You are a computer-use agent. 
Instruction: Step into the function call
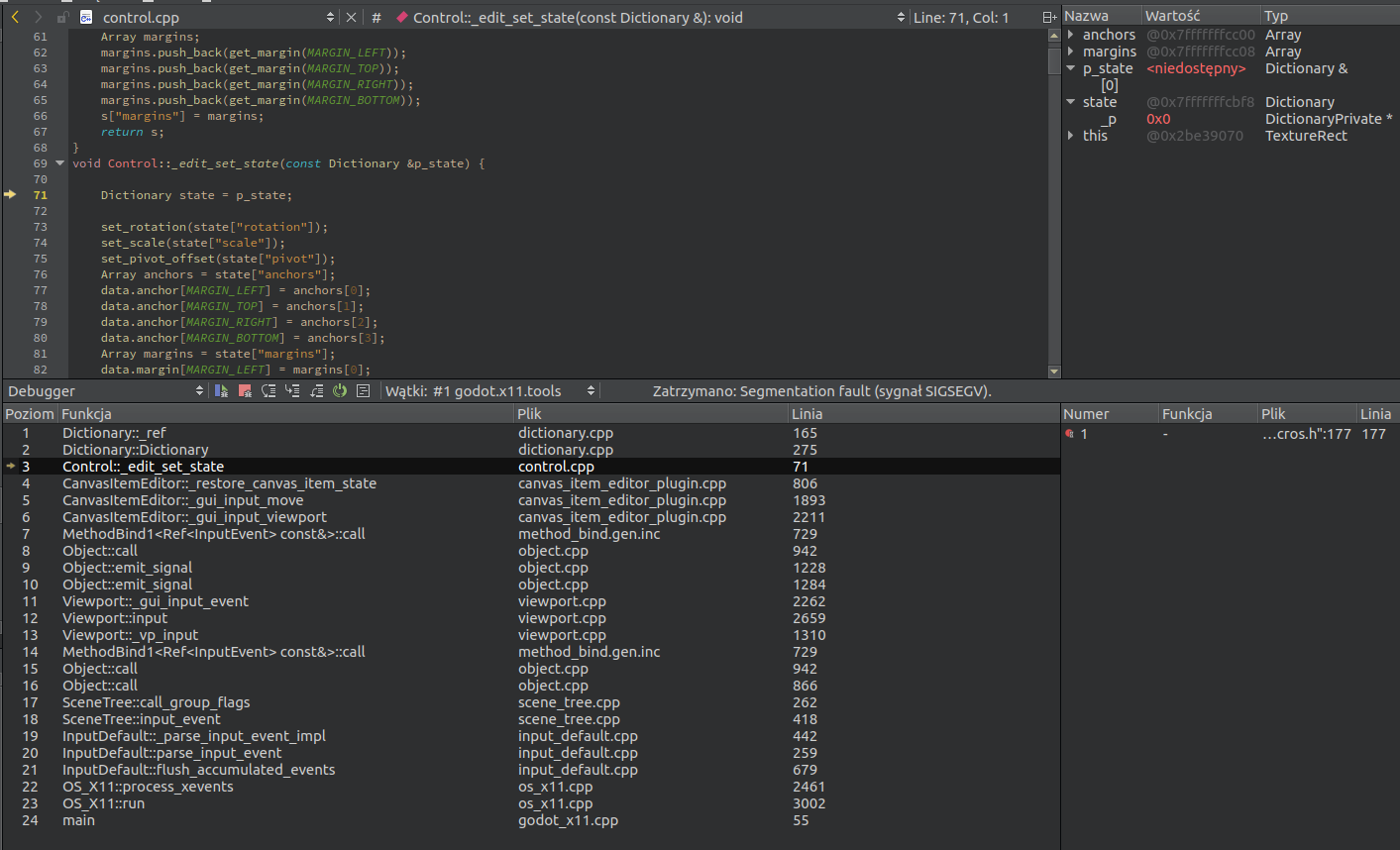click(x=292, y=390)
